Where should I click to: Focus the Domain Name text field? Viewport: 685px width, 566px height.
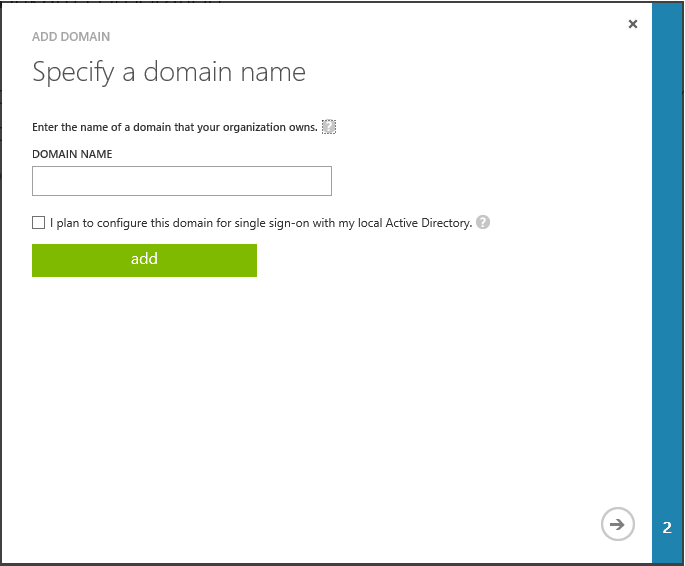[181, 181]
